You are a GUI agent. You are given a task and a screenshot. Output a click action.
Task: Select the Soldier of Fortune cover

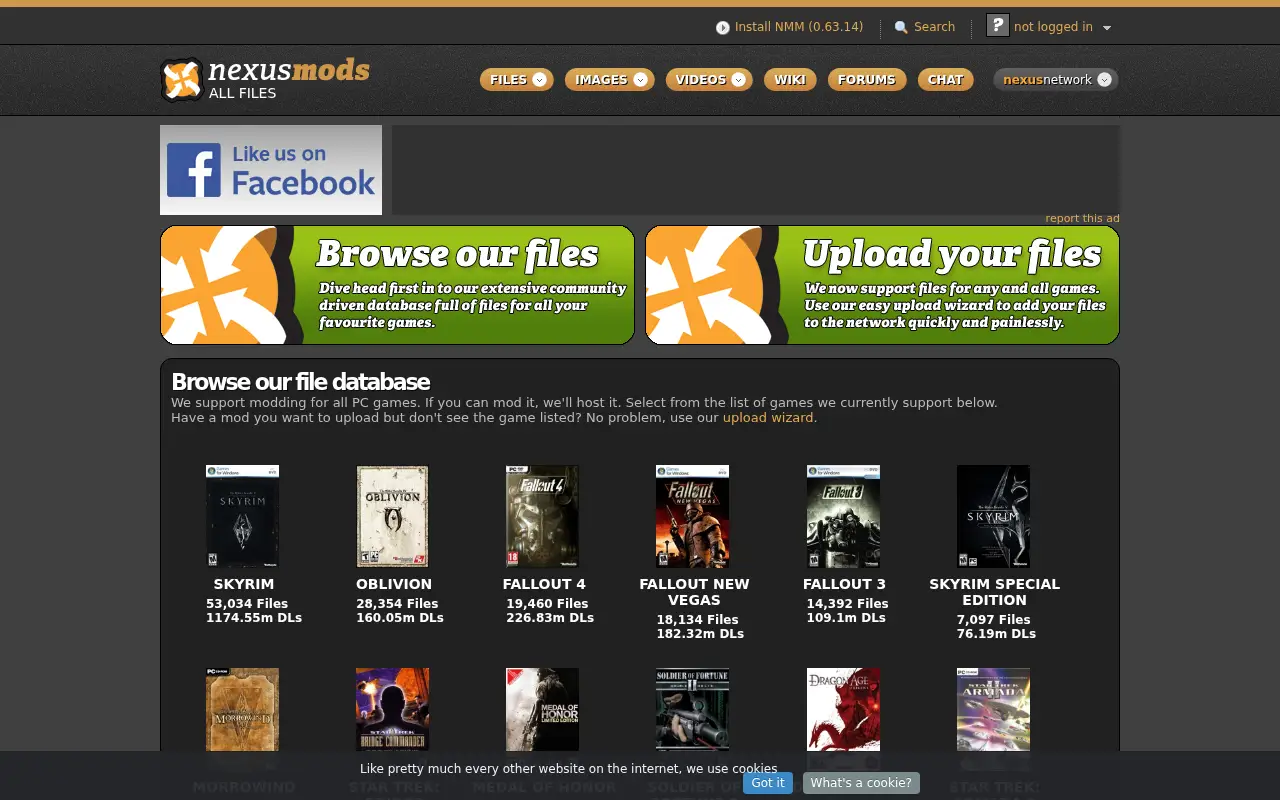pos(692,710)
